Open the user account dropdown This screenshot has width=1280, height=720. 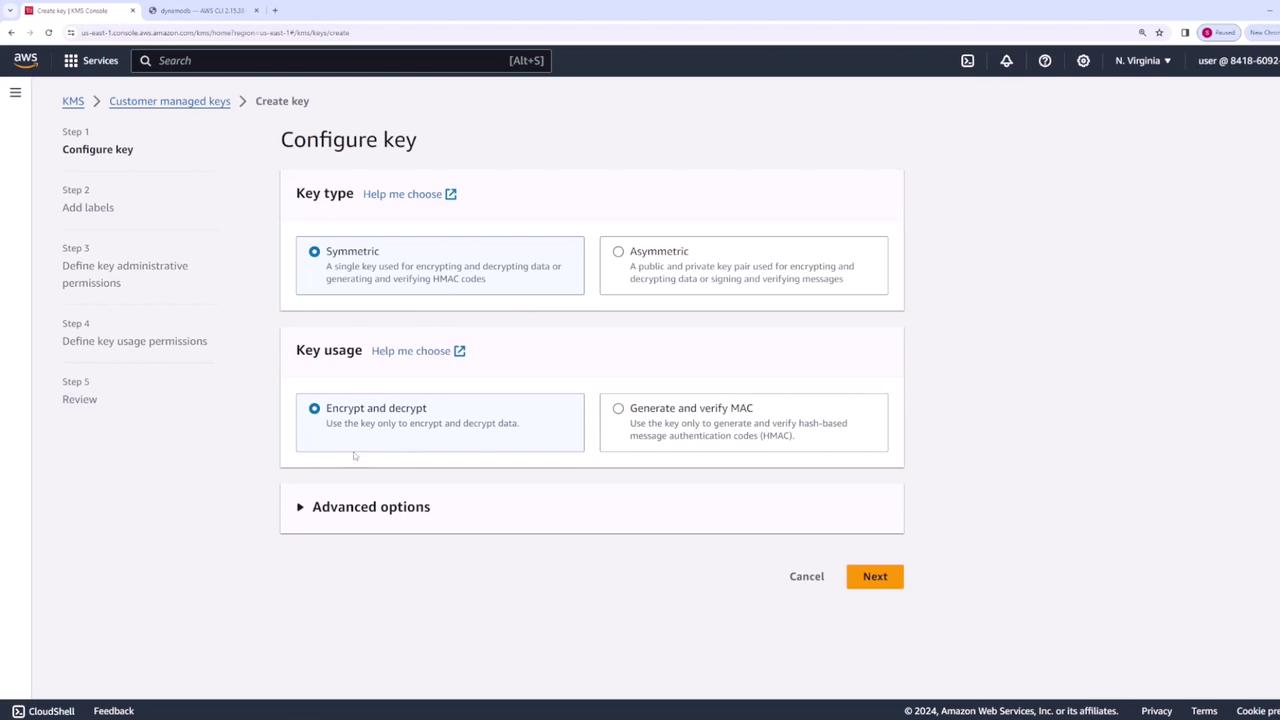[1238, 61]
